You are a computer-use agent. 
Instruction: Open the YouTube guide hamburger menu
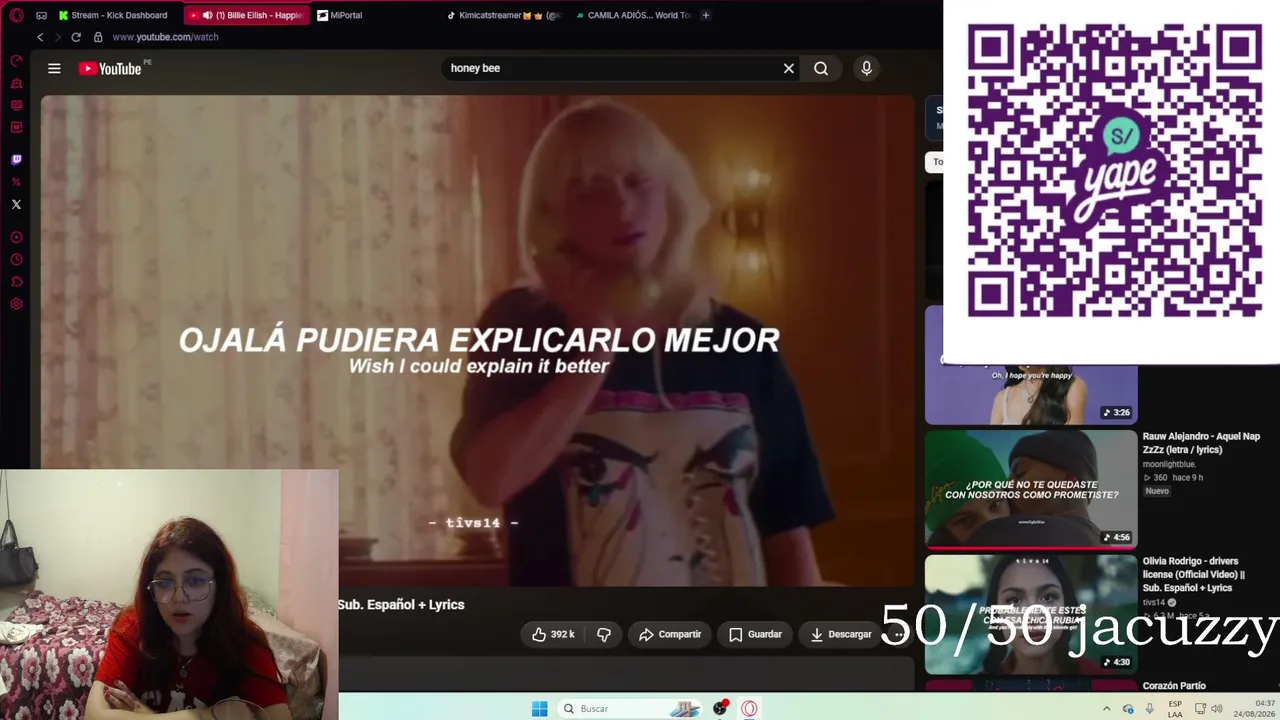pyautogui.click(x=54, y=68)
